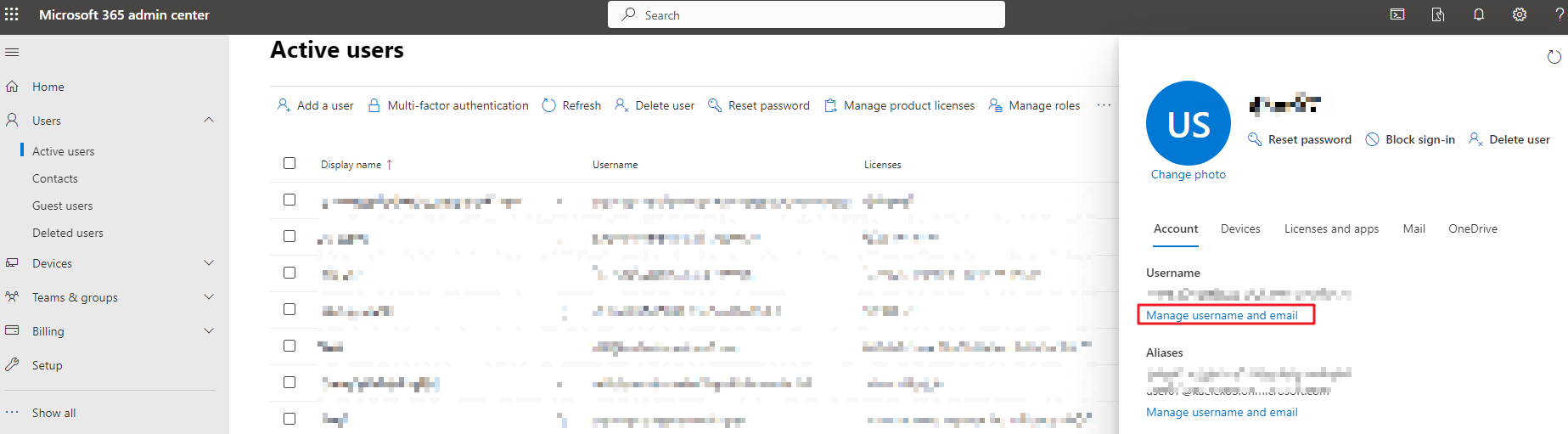This screenshot has width=1568, height=434.
Task: Switch to the Devices tab in panel
Action: 1240,228
